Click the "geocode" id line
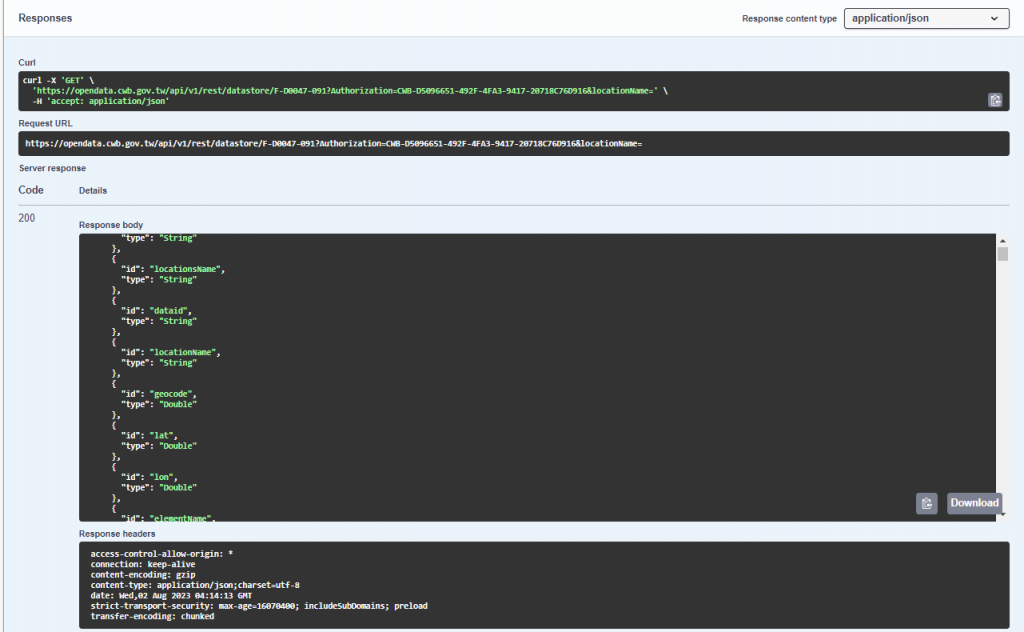This screenshot has height=632, width=1024. point(159,394)
